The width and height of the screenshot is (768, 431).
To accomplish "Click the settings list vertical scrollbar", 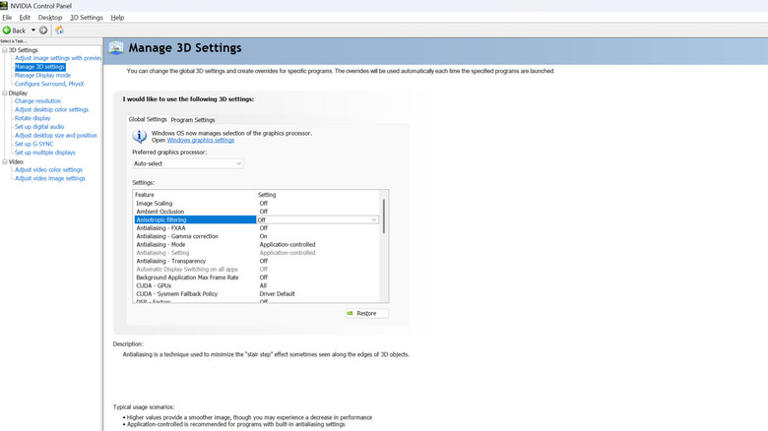I will pyautogui.click(x=384, y=216).
